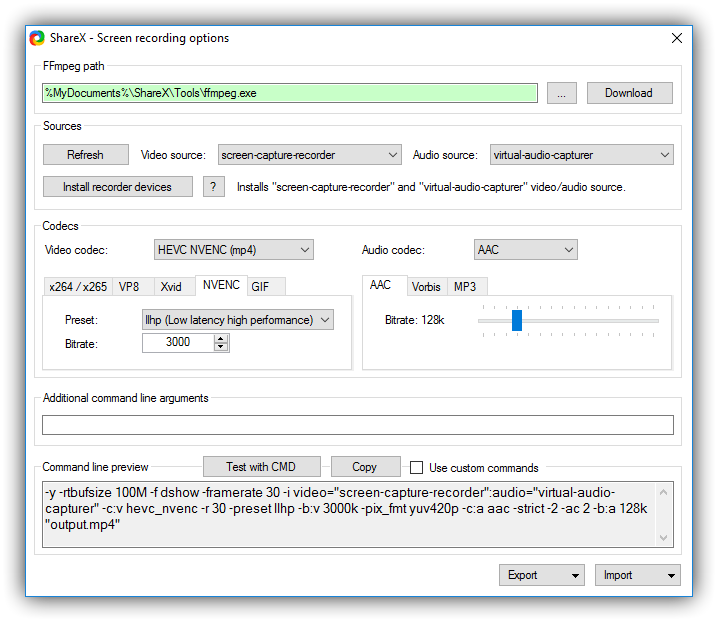The height and width of the screenshot is (622, 718).
Task: Switch to the VP8 tab
Action: (x=133, y=287)
